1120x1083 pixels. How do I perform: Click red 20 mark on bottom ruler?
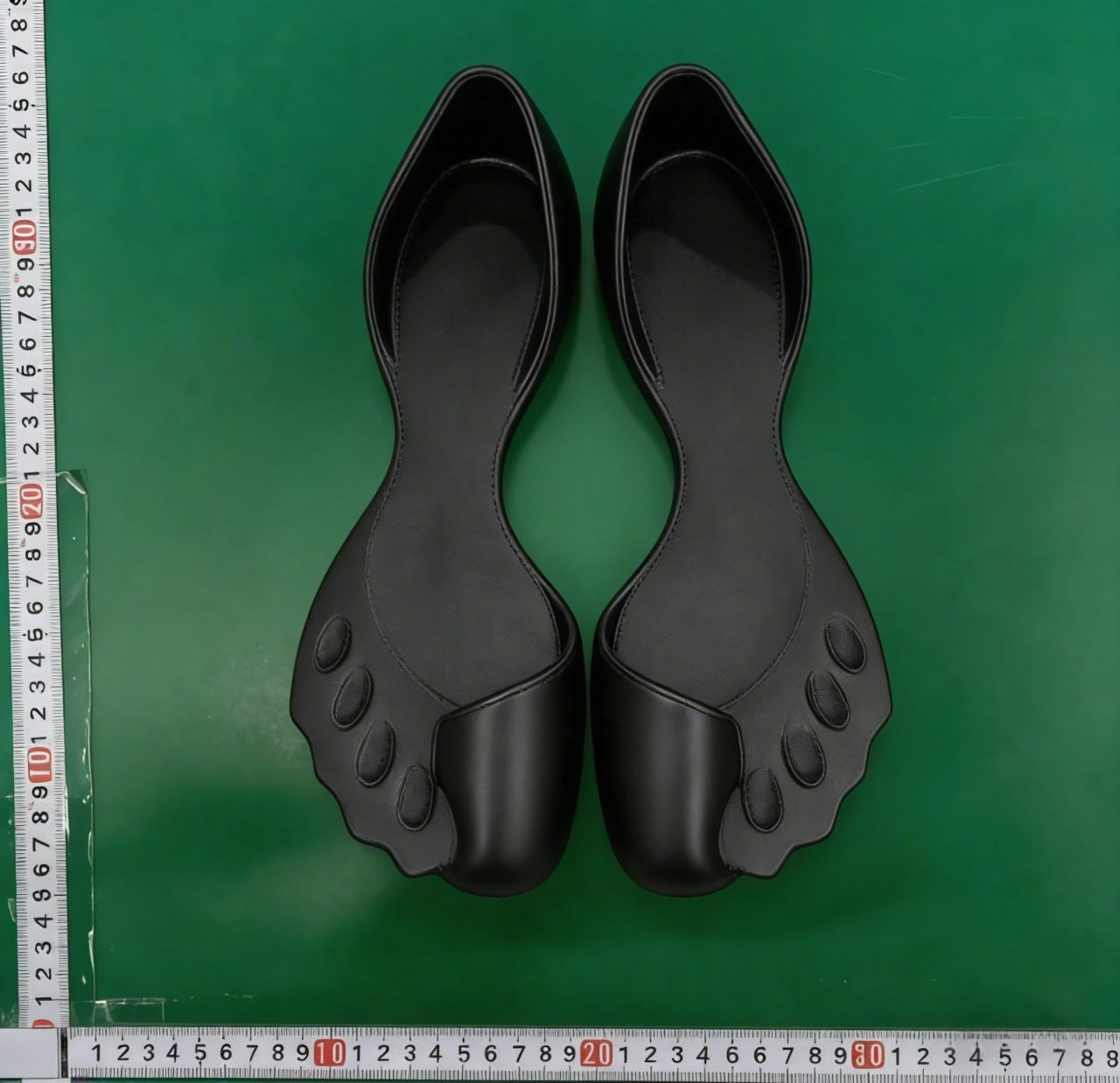[x=596, y=1054]
